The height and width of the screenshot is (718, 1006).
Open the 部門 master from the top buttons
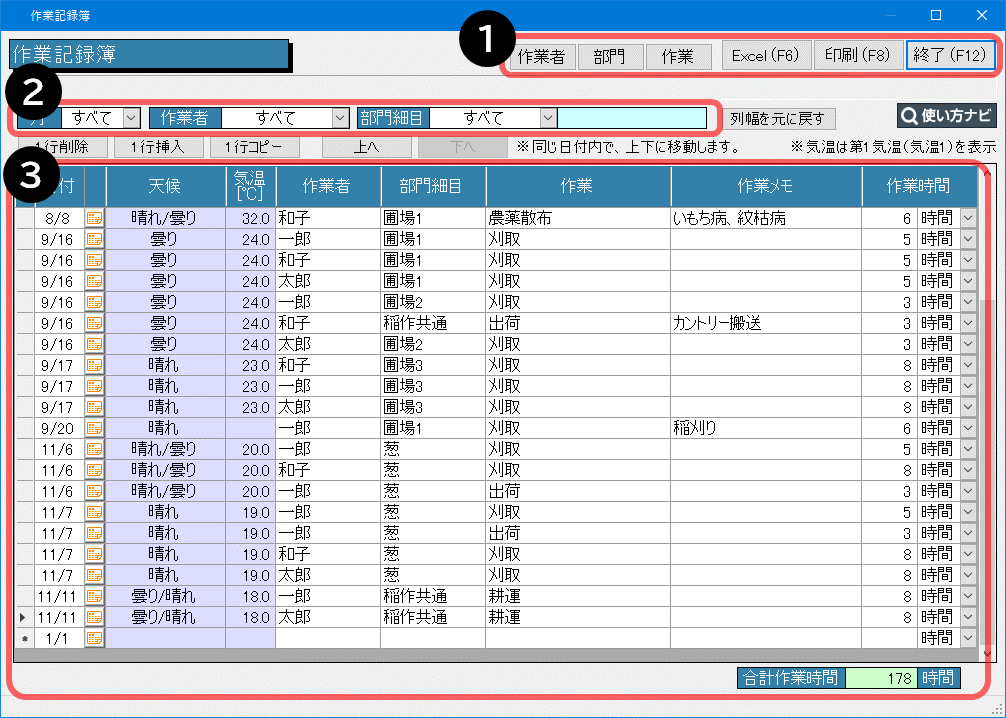[x=609, y=57]
